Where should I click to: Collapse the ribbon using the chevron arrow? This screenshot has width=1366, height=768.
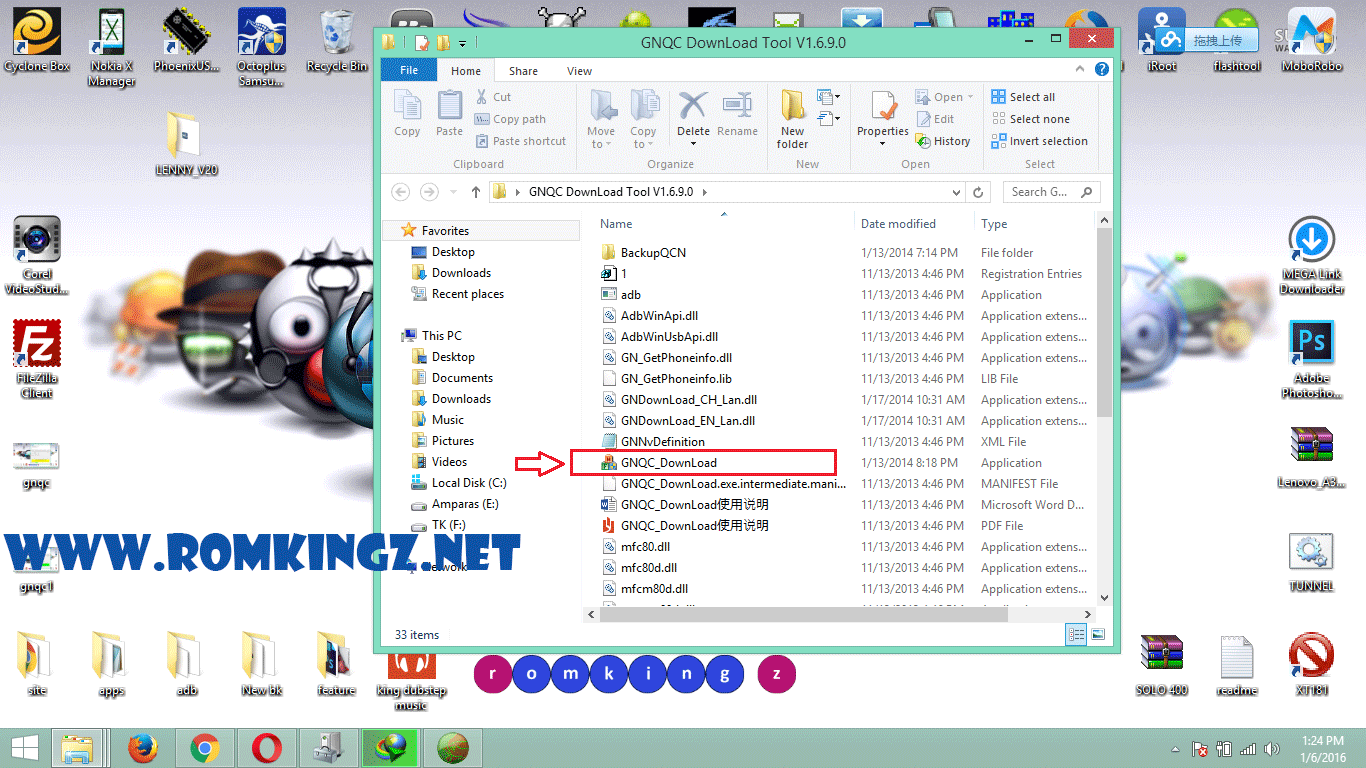(1081, 70)
